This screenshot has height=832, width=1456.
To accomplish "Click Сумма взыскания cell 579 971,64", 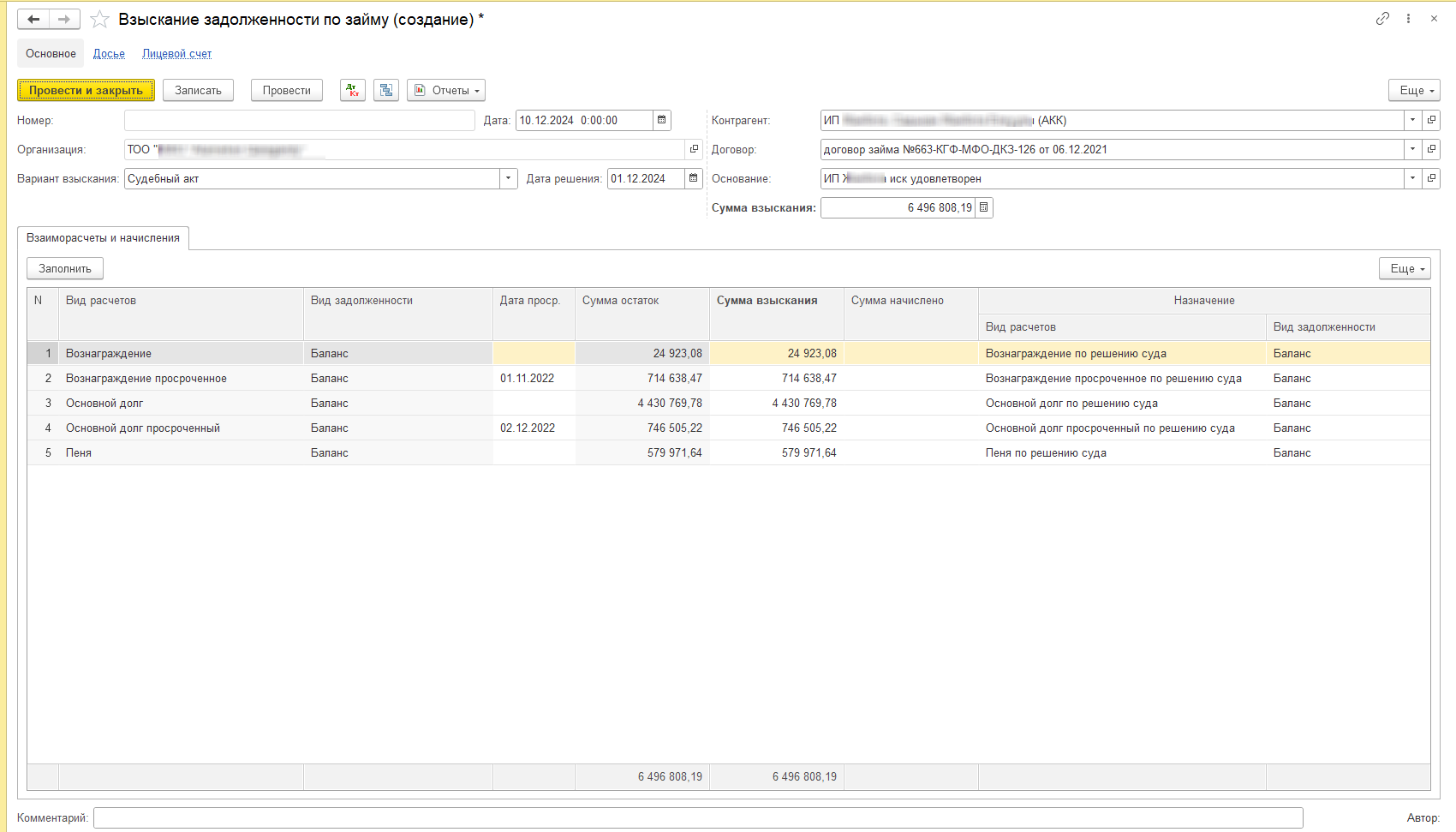I will tap(777, 452).
